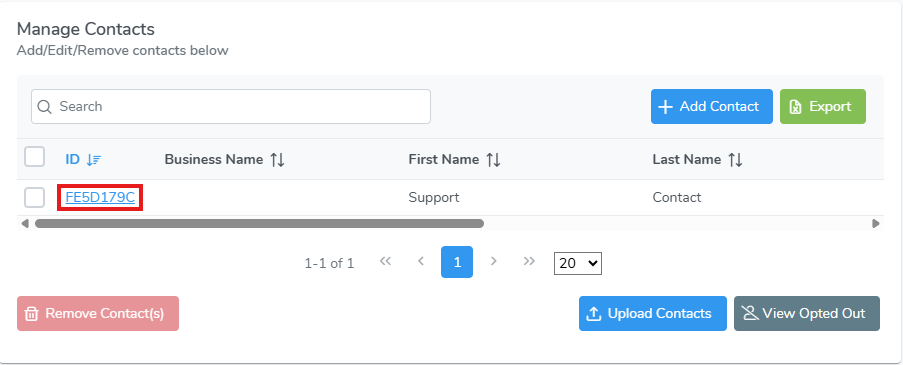Screen dimensions: 903x365
Task: Jump to last page double-chevron icon
Action: pyautogui.click(x=529, y=261)
